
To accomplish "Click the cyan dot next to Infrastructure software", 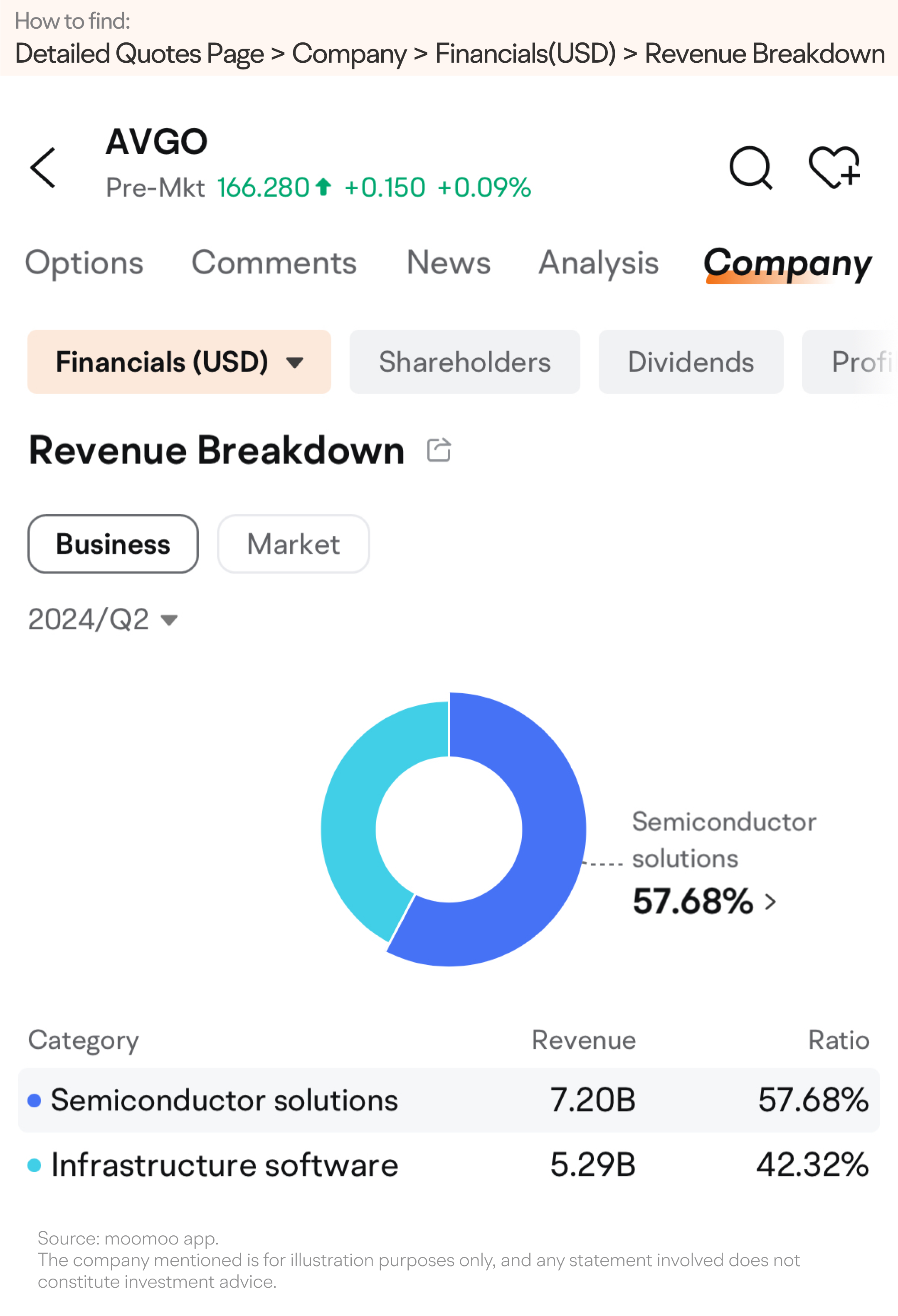I will click(35, 1165).
